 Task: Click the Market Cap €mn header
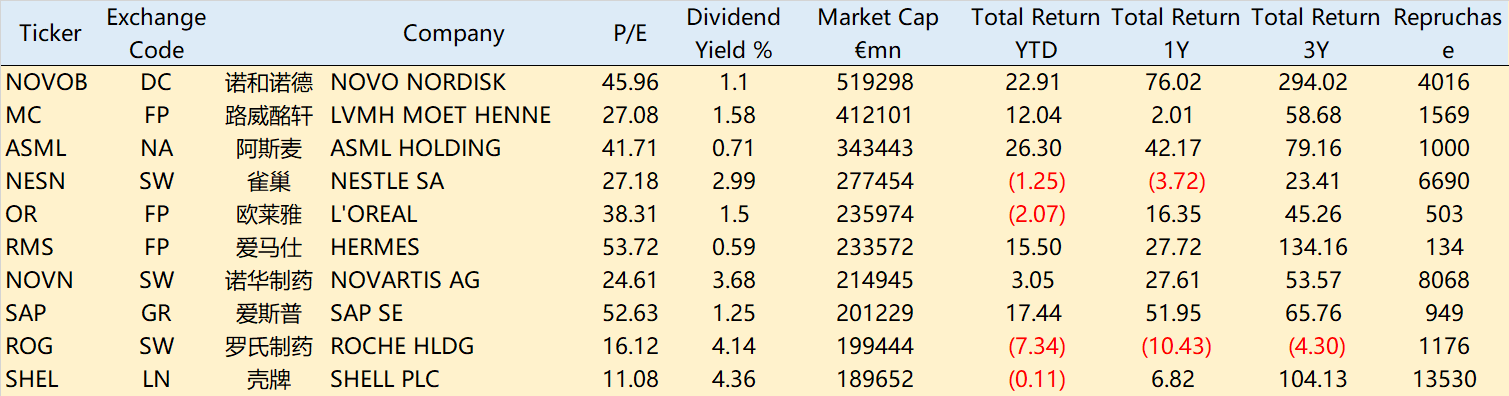pos(878,33)
